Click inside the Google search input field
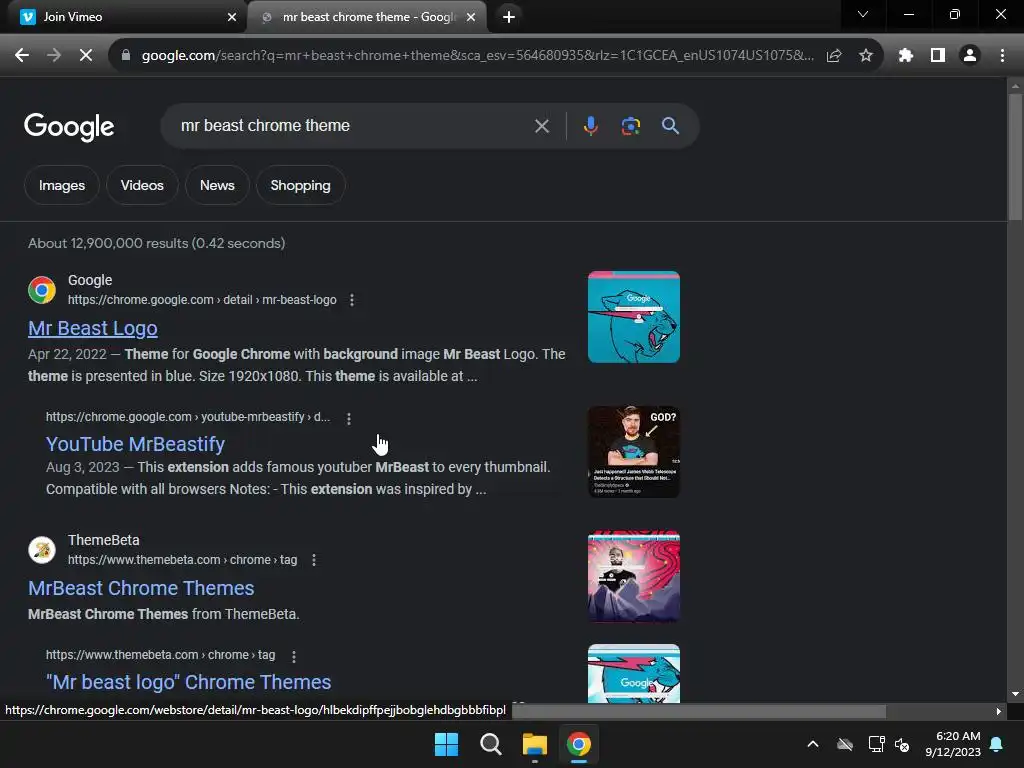 353,126
